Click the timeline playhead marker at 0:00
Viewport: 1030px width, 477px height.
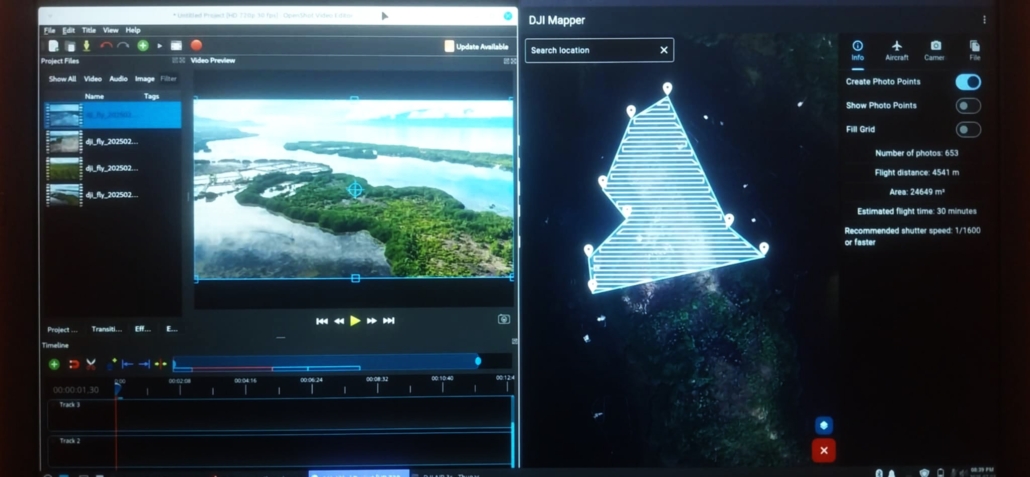[x=118, y=389]
